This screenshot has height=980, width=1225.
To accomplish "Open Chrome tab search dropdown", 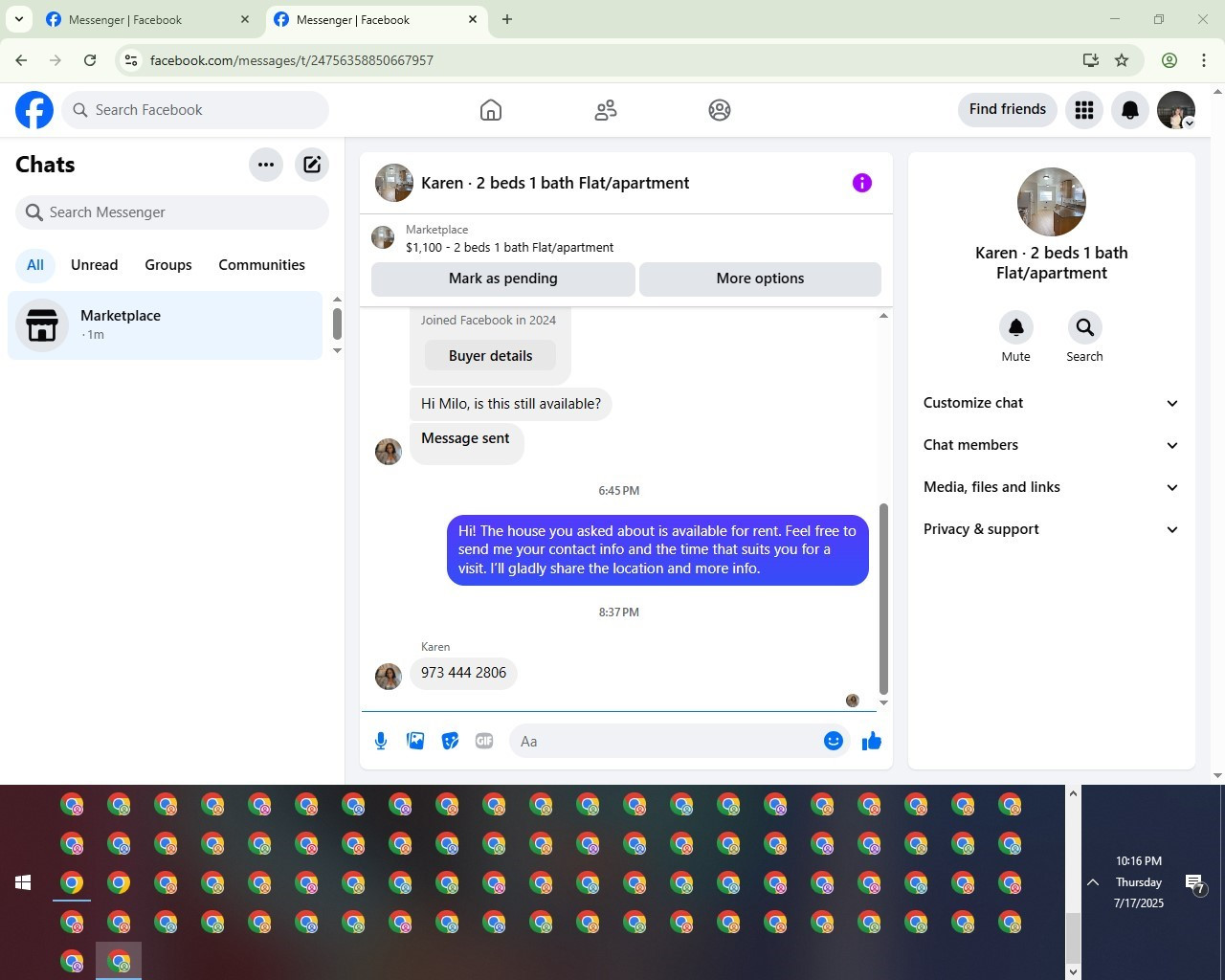I will coord(19,19).
